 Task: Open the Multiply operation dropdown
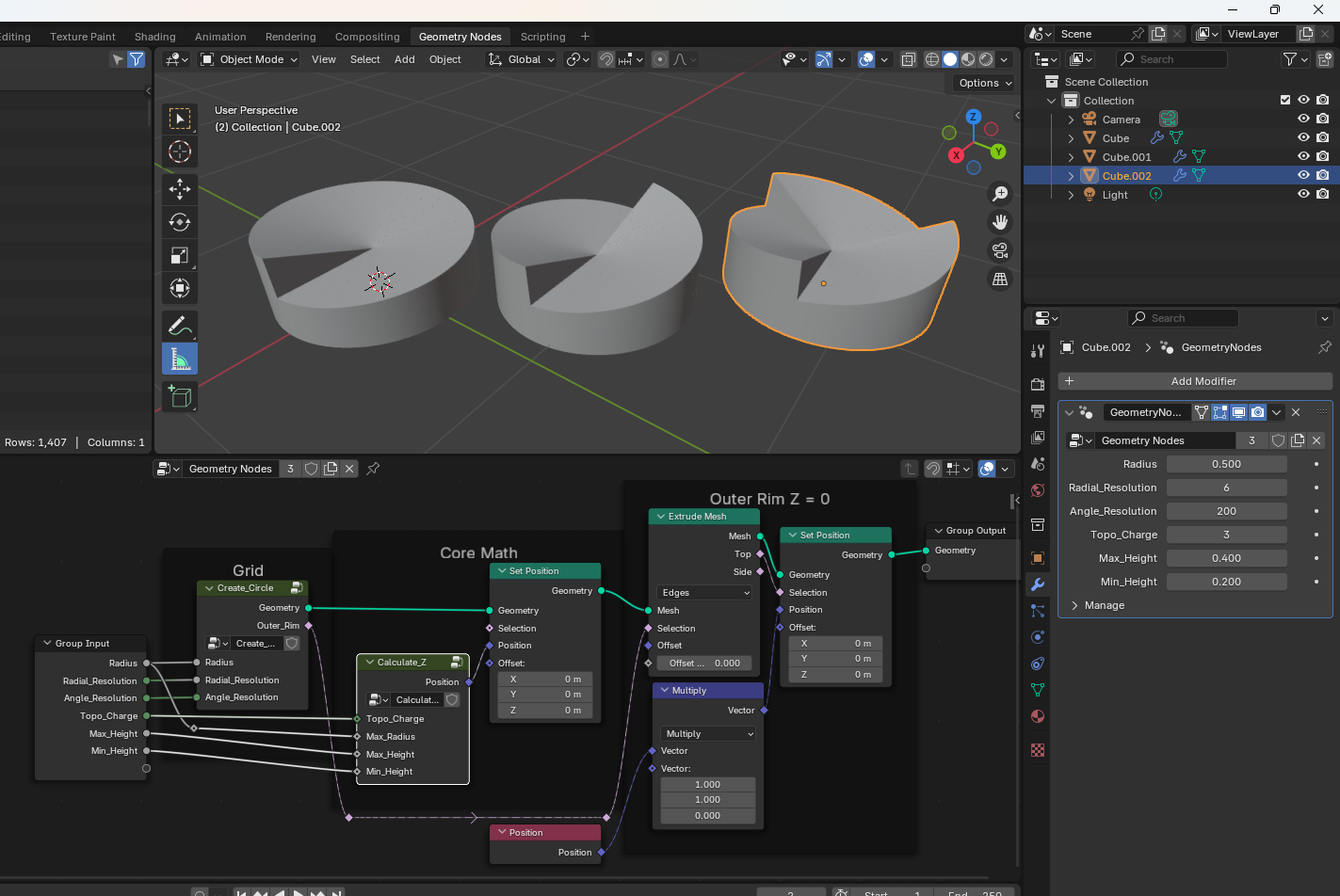[x=708, y=734]
